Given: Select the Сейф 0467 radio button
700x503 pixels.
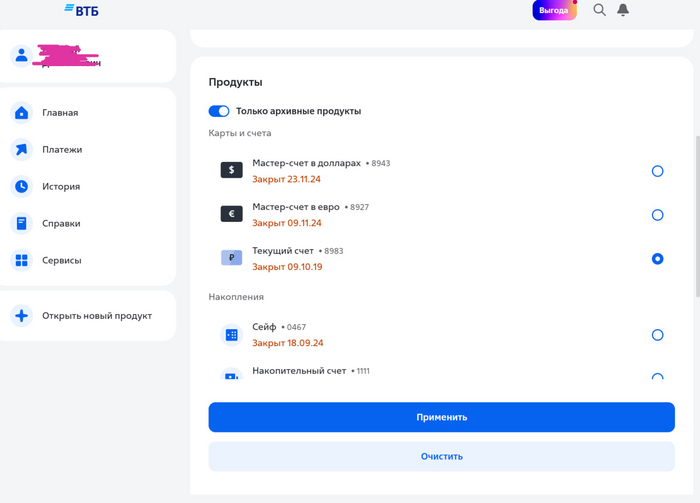Looking at the screenshot, I should click(x=657, y=335).
